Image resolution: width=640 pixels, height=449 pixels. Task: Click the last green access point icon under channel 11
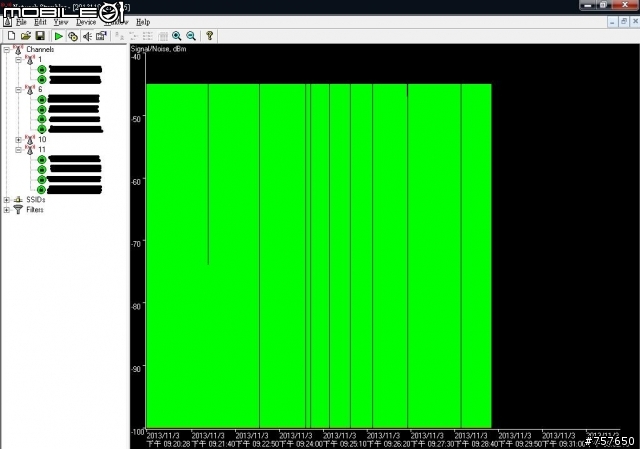pyautogui.click(x=42, y=189)
